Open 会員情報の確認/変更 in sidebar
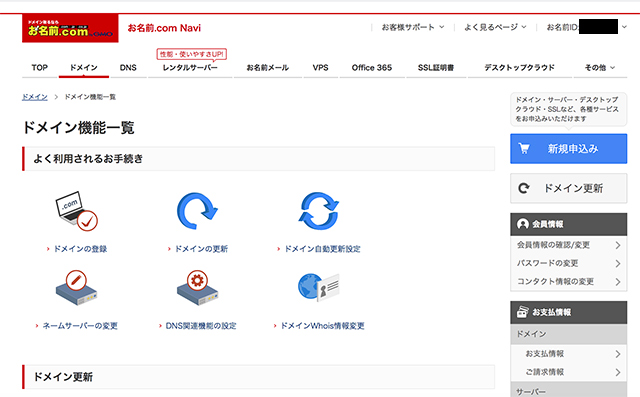Screen dimensions: 640x397 coord(569,245)
